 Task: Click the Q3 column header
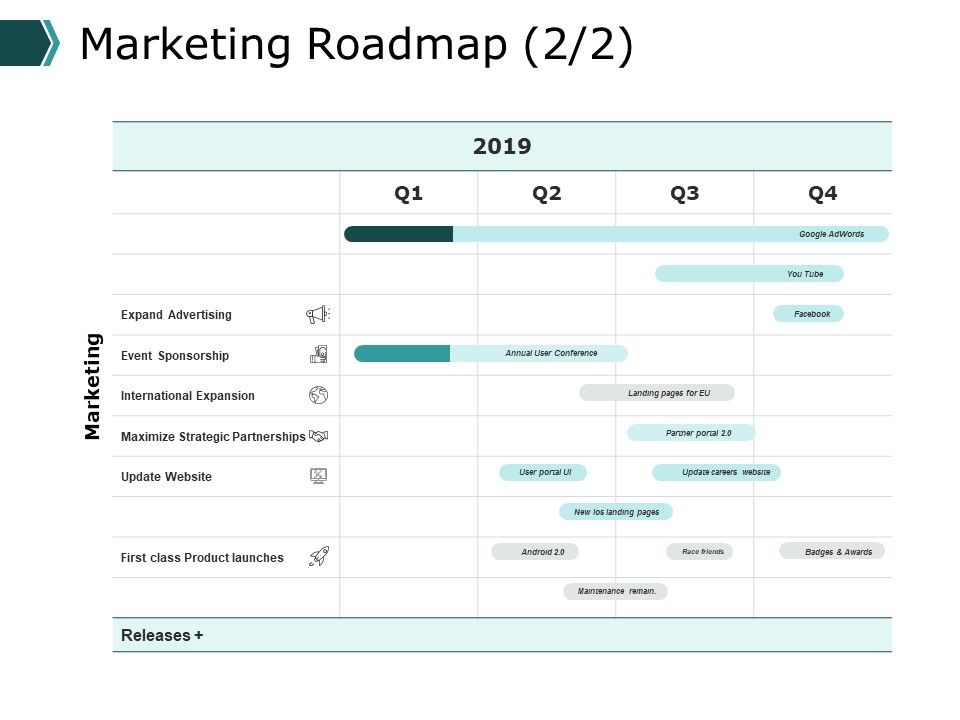tap(684, 193)
